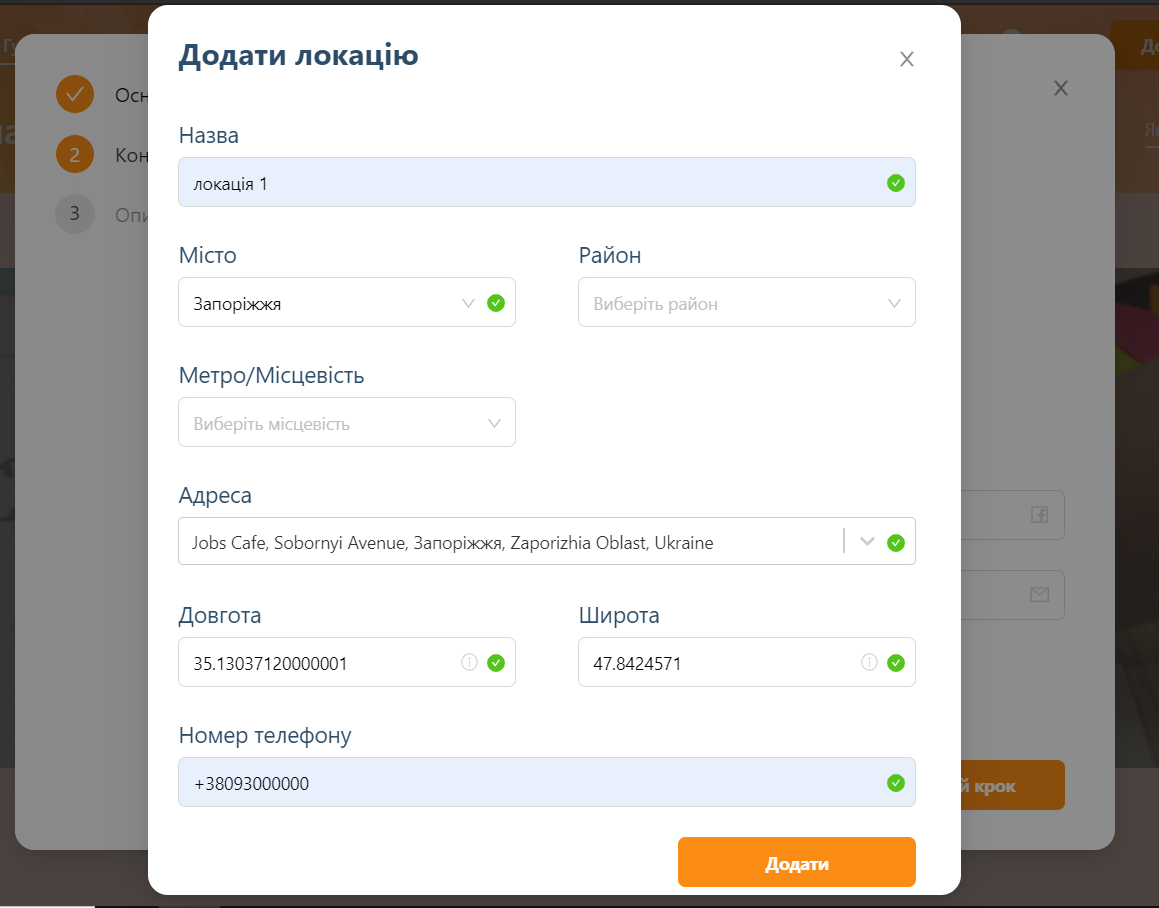
Task: Click background next step button
Action: (1013, 785)
